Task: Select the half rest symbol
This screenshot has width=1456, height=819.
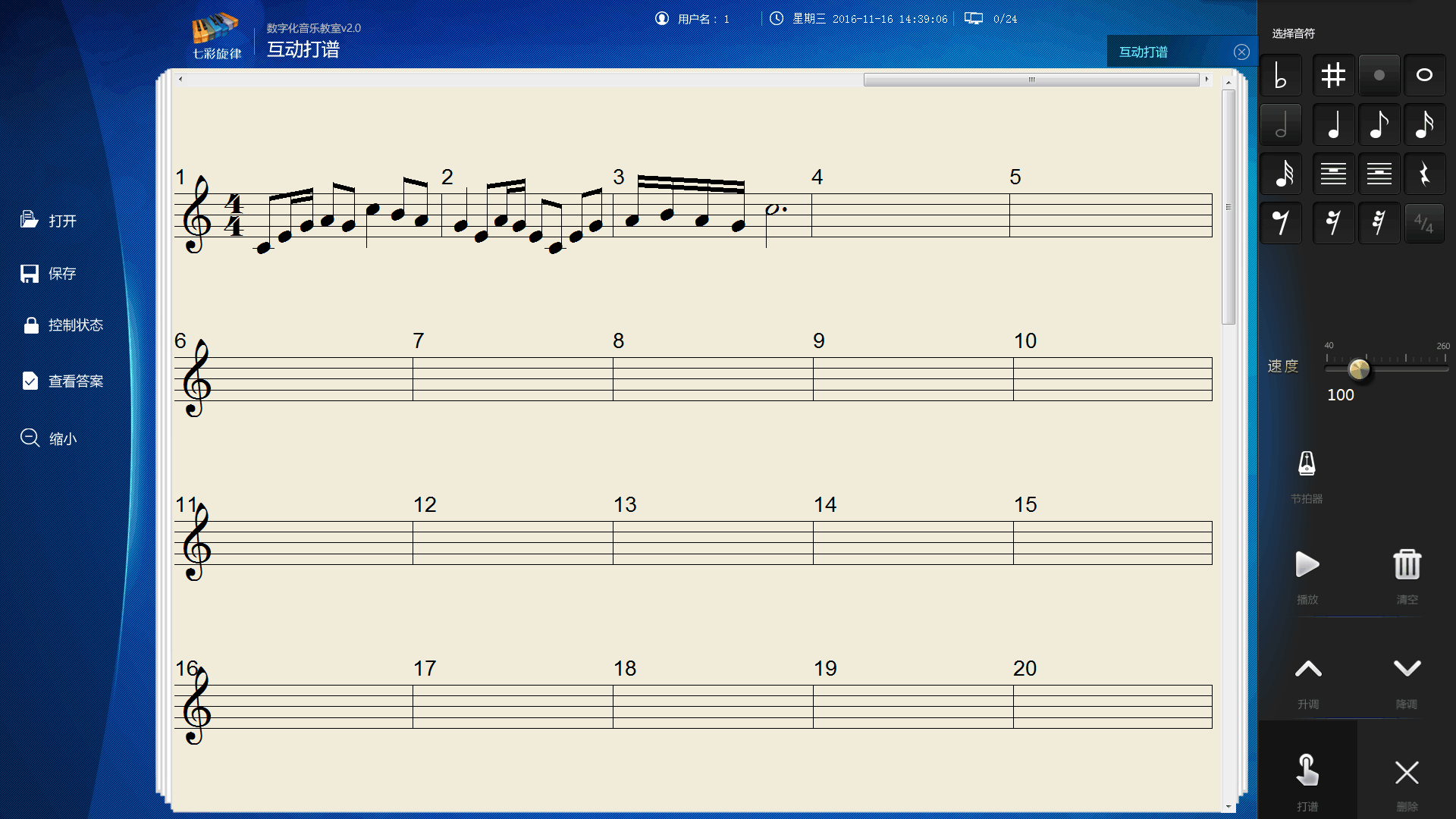Action: (1379, 174)
